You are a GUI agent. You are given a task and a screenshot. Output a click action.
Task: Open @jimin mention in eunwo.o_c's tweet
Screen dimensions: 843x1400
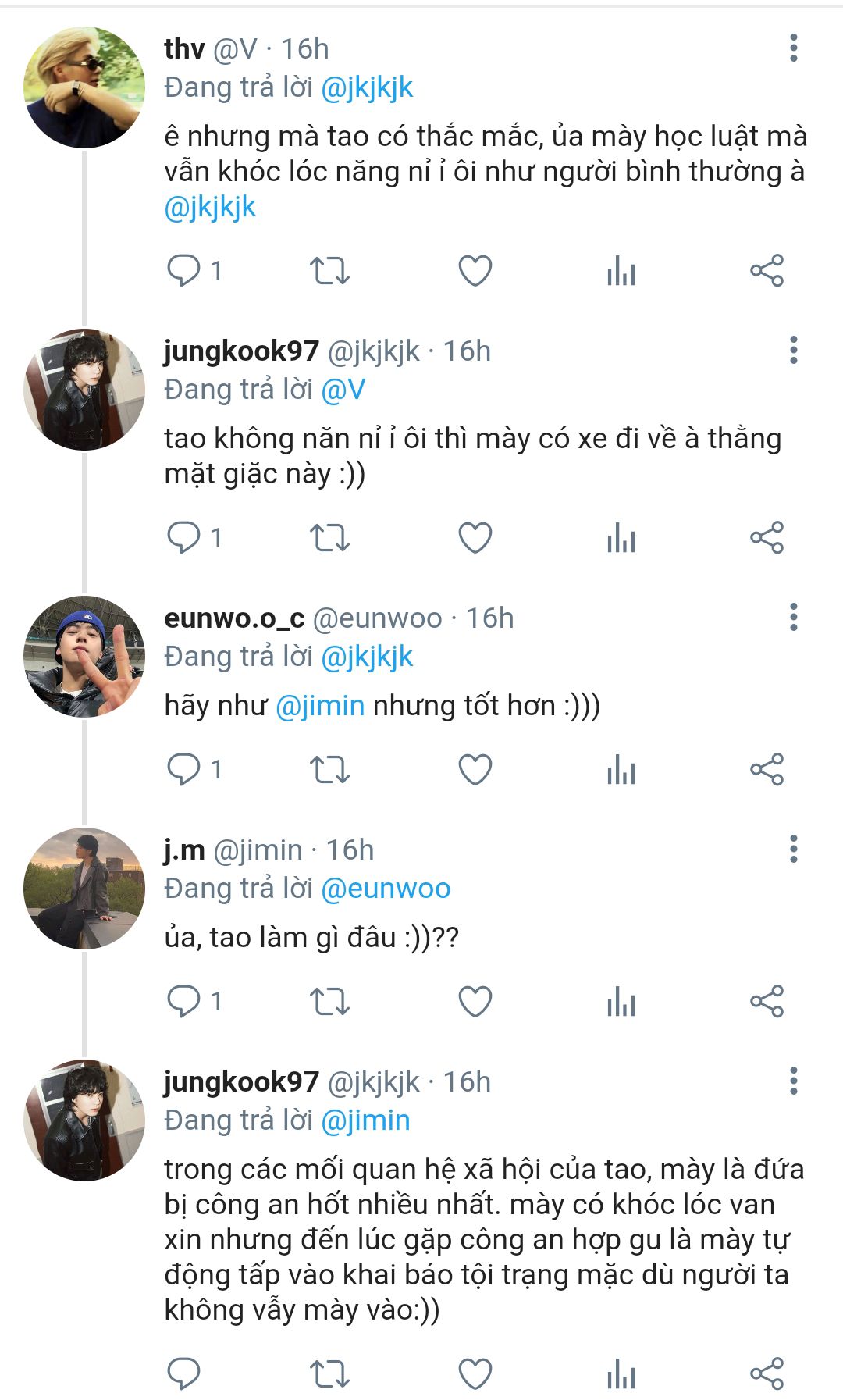pos(320,706)
